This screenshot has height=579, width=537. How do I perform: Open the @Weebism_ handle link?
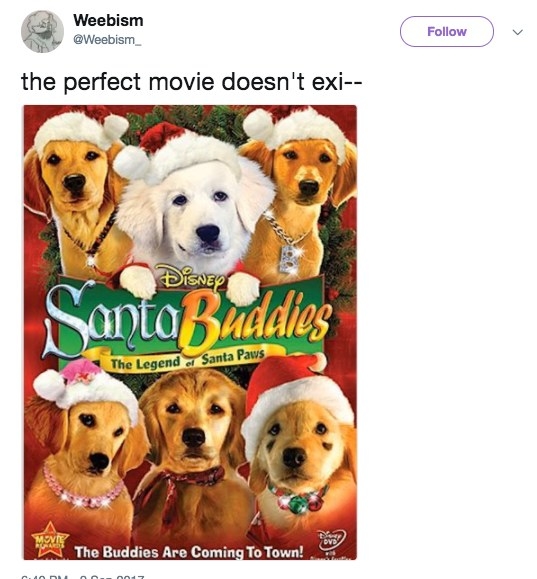point(107,40)
